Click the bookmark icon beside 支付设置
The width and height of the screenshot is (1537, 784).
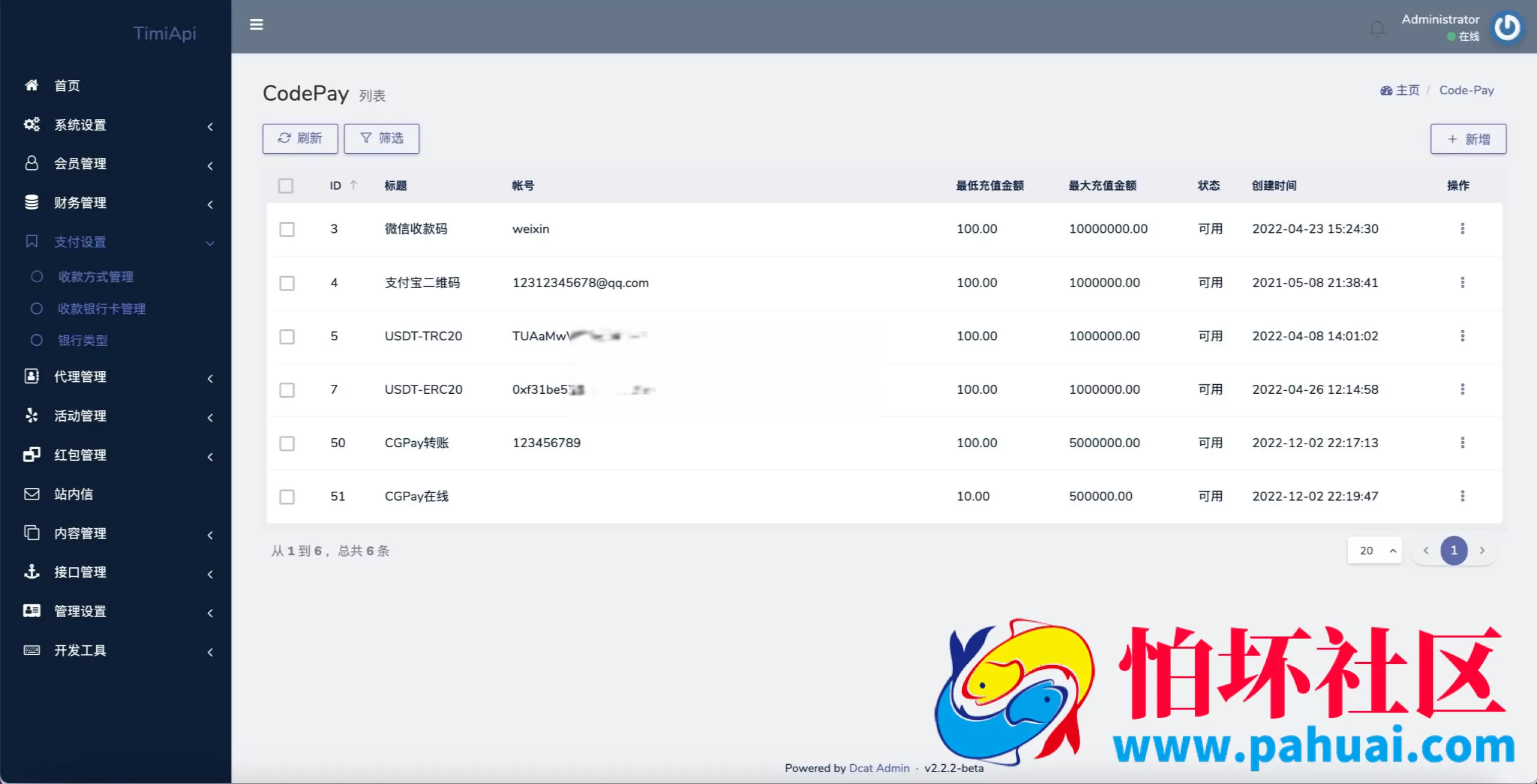pyautogui.click(x=32, y=241)
